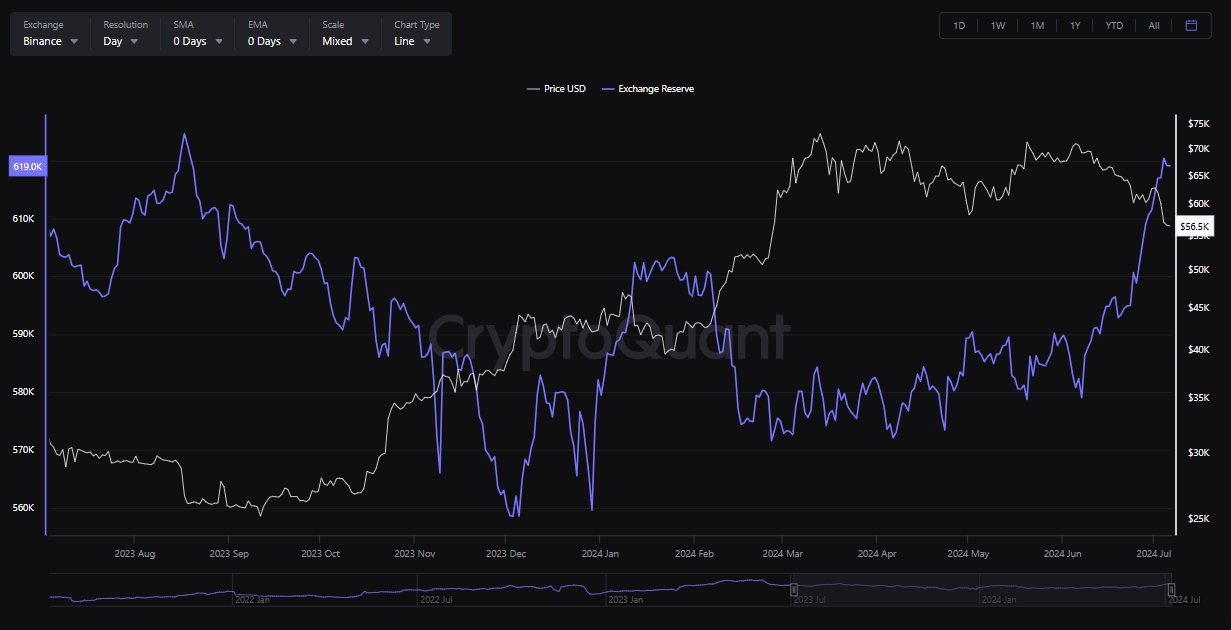Click the 2024 Mar date axis label
This screenshot has height=630, width=1231.
tap(782, 553)
